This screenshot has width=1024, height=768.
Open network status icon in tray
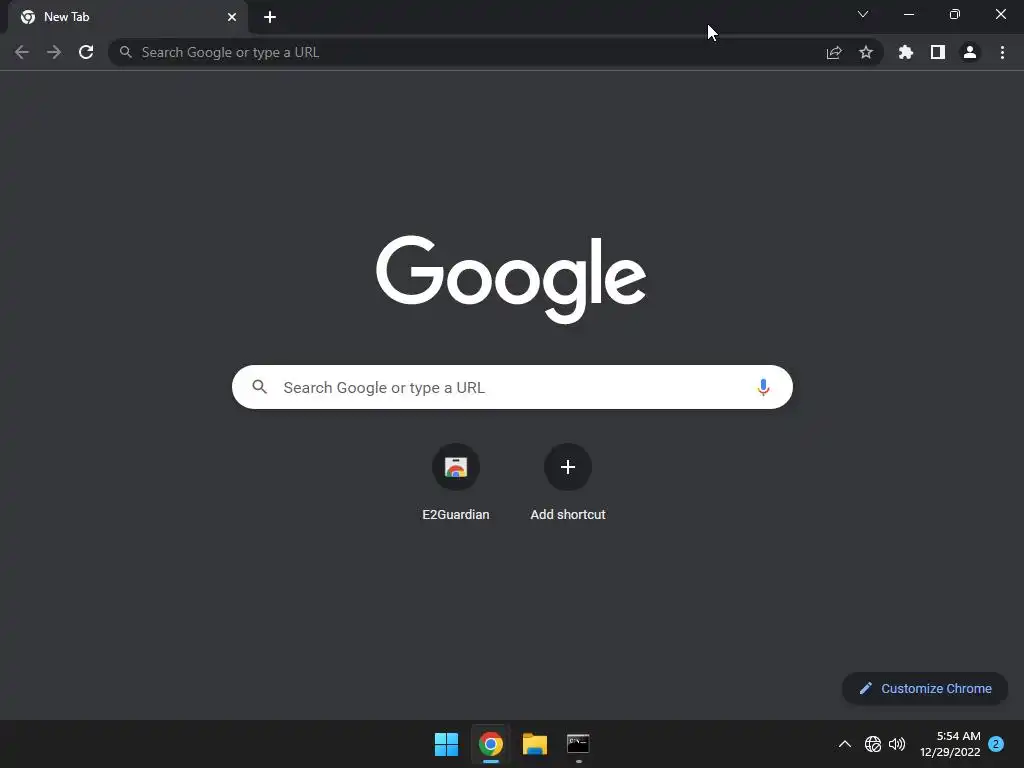[x=872, y=744]
